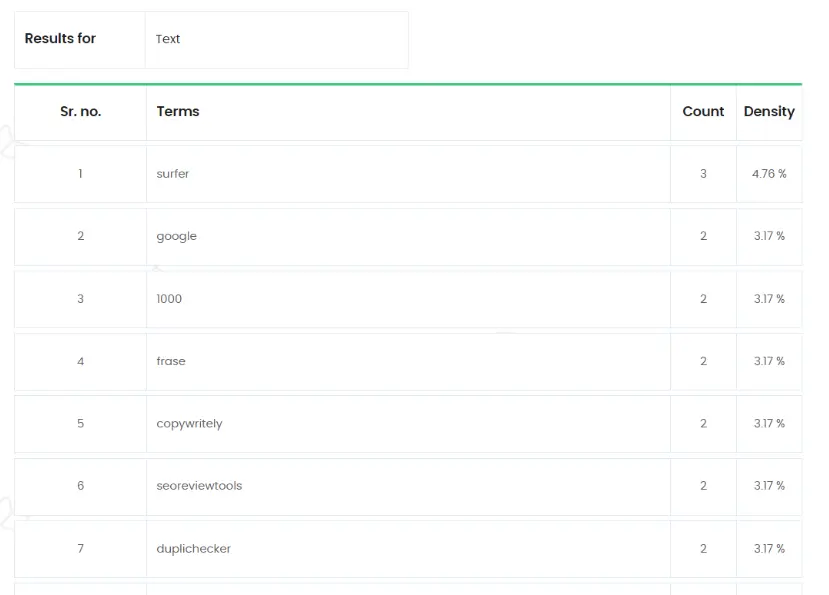
Task: Click count value for duplichecker row
Action: pos(703,548)
